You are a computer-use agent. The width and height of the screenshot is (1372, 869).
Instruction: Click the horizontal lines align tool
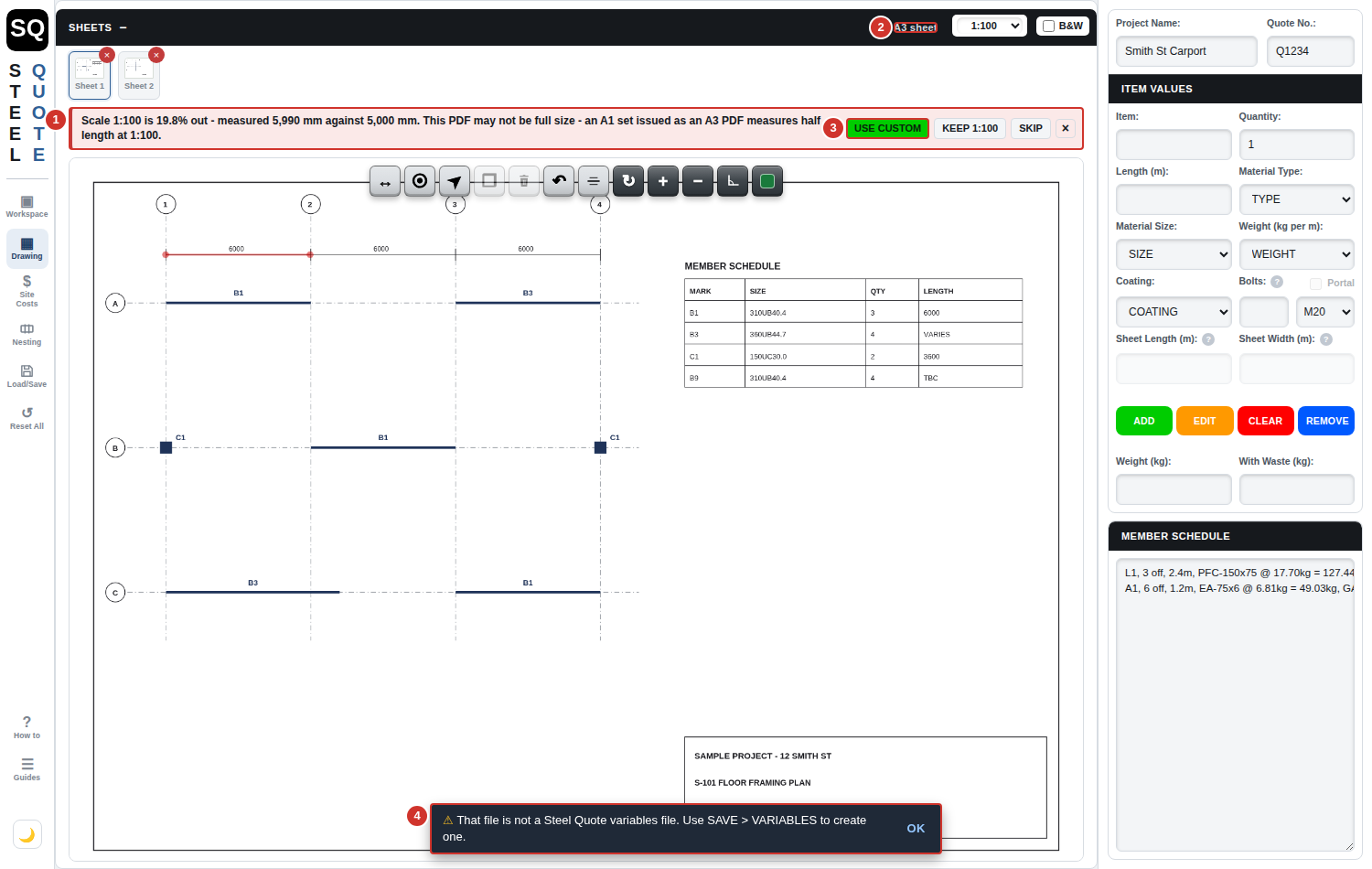click(x=594, y=181)
